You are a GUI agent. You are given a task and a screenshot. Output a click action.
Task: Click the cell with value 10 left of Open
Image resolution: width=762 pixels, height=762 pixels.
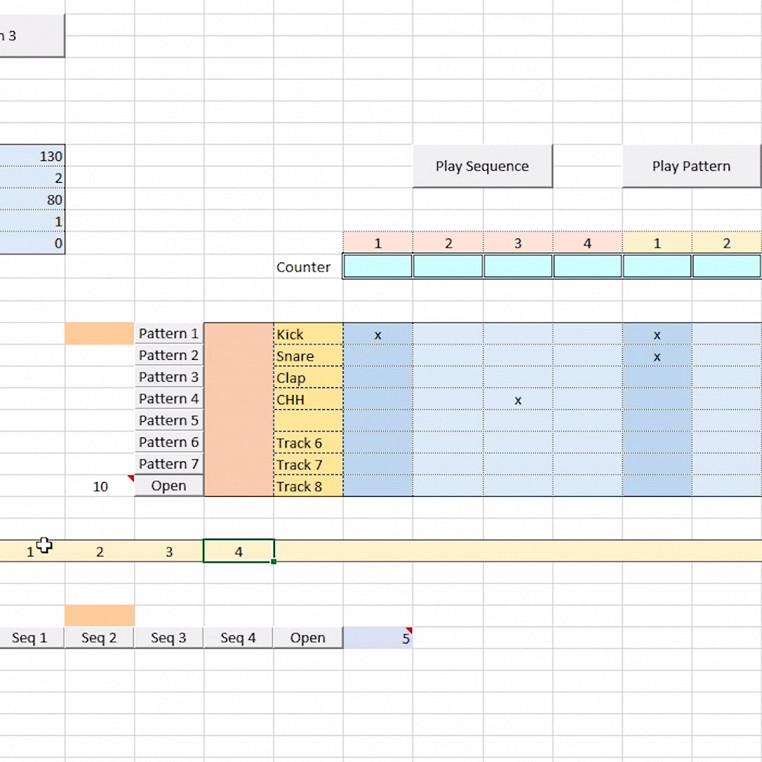100,487
